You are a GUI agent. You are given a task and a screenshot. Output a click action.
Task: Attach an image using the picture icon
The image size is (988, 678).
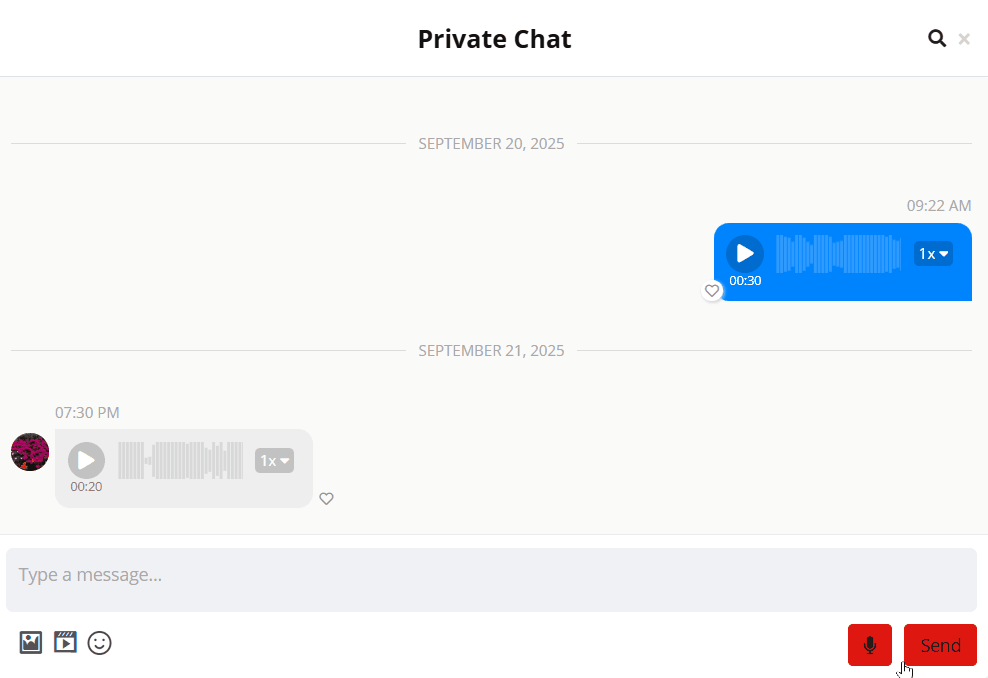31,642
